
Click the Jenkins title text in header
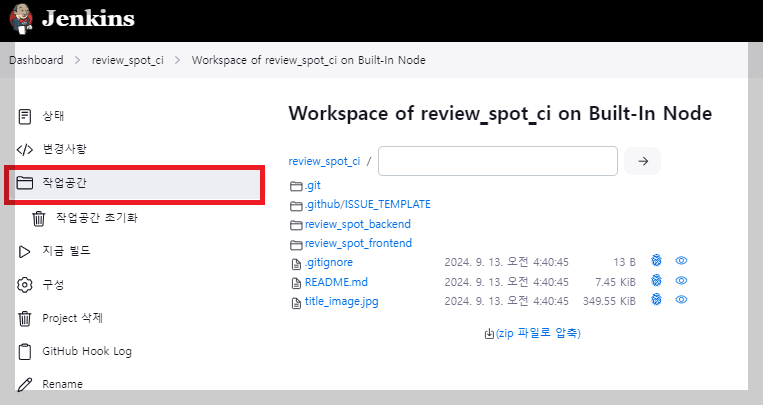coord(88,18)
